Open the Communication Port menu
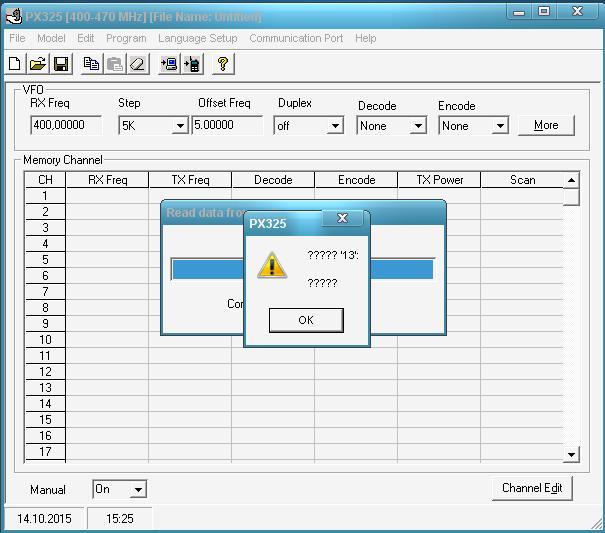Screen dimensions: 605x533 296,38
